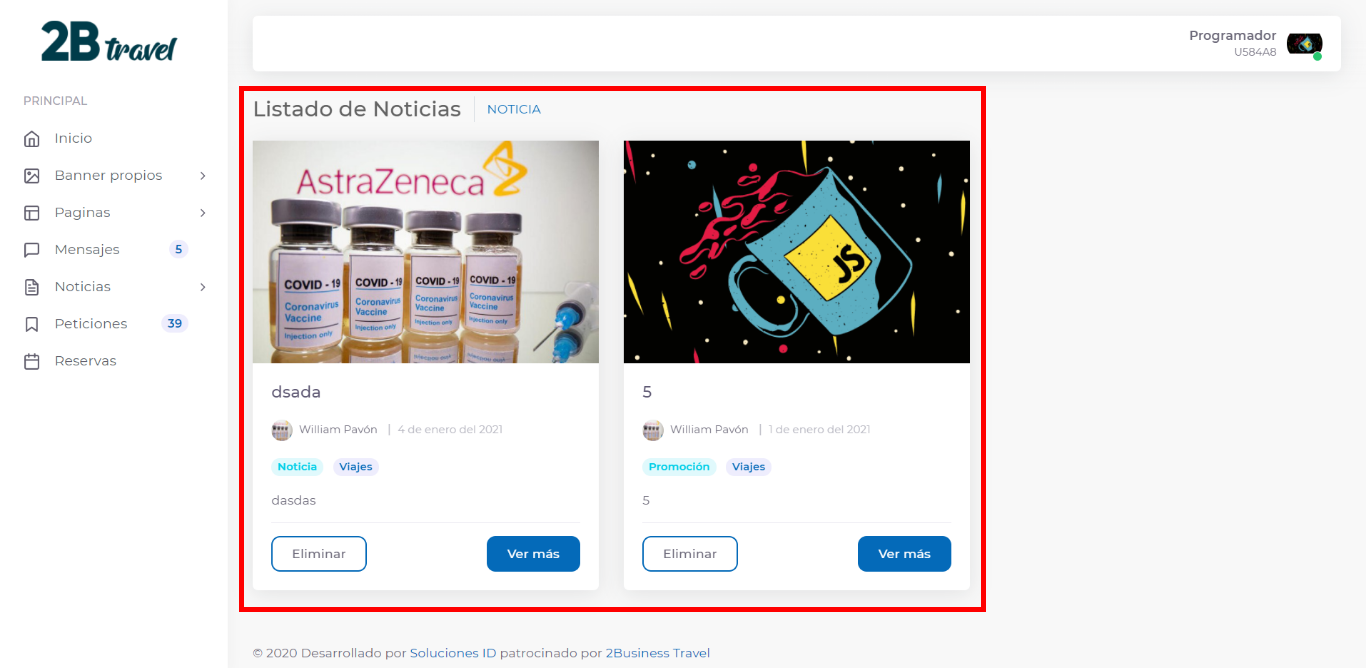The height and width of the screenshot is (668, 1366).
Task: Click the NOTICIA breadcrumb link
Action: click(514, 110)
